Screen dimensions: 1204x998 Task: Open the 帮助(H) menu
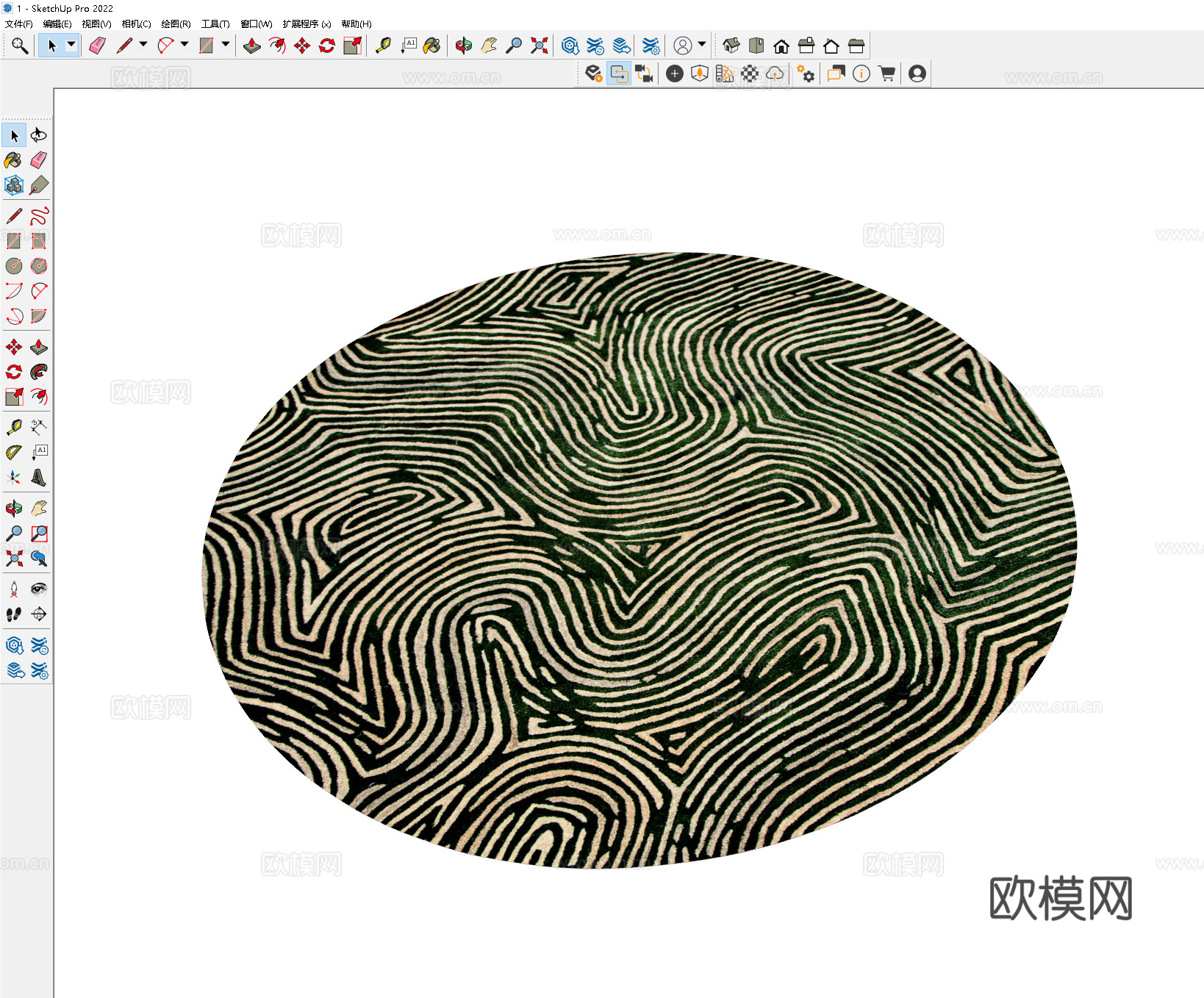[356, 24]
